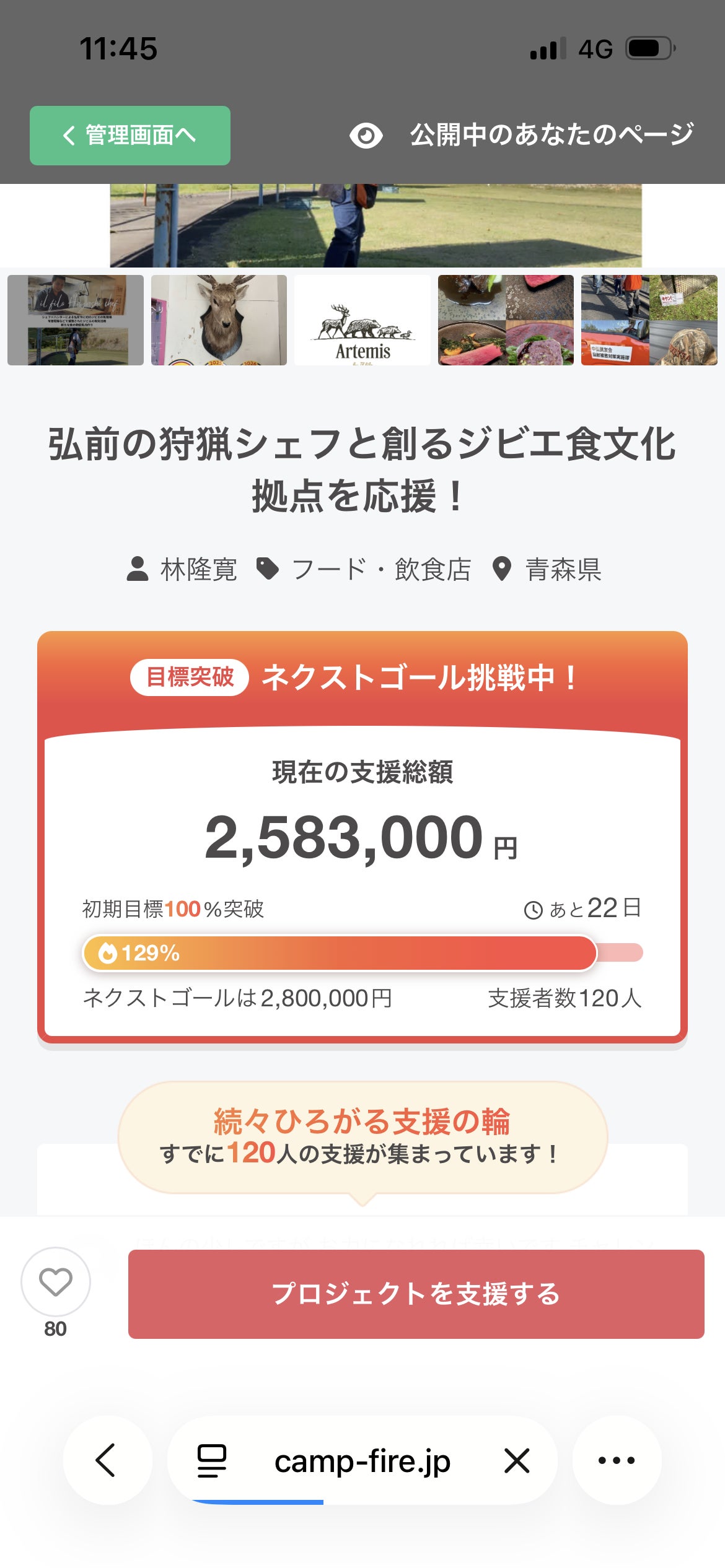725x1568 pixels.
Task: Tap the heart favorite icon
Action: click(56, 1281)
